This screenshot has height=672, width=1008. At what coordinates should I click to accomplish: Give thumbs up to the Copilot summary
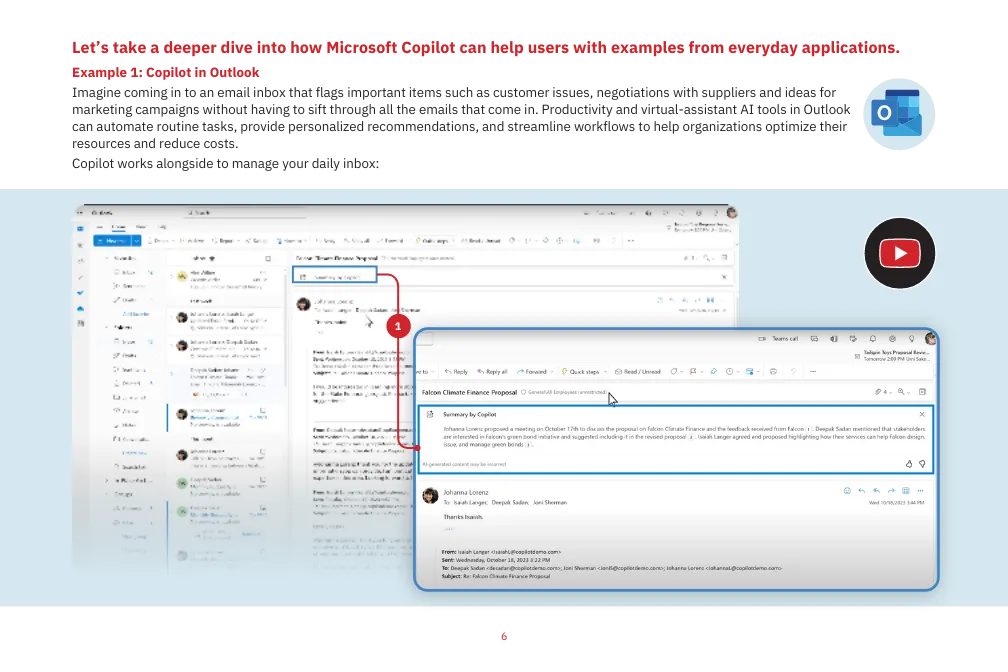(909, 464)
